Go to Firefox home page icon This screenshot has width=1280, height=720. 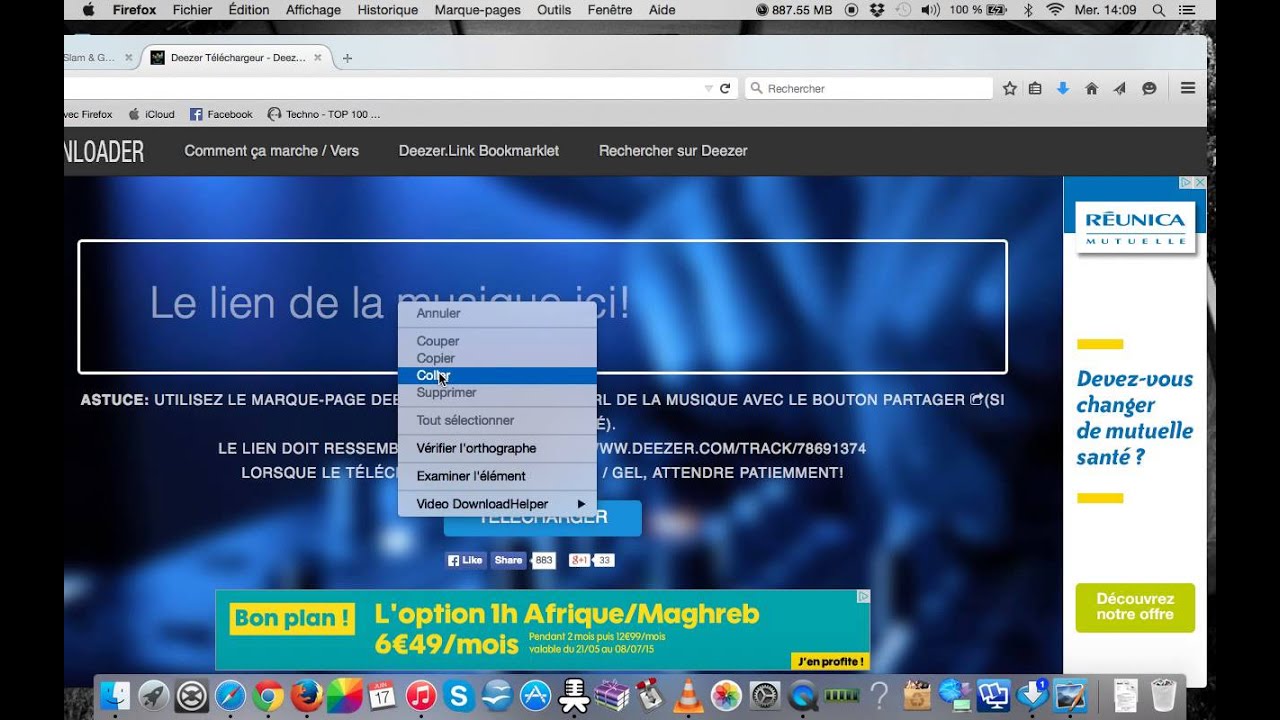coord(1091,88)
